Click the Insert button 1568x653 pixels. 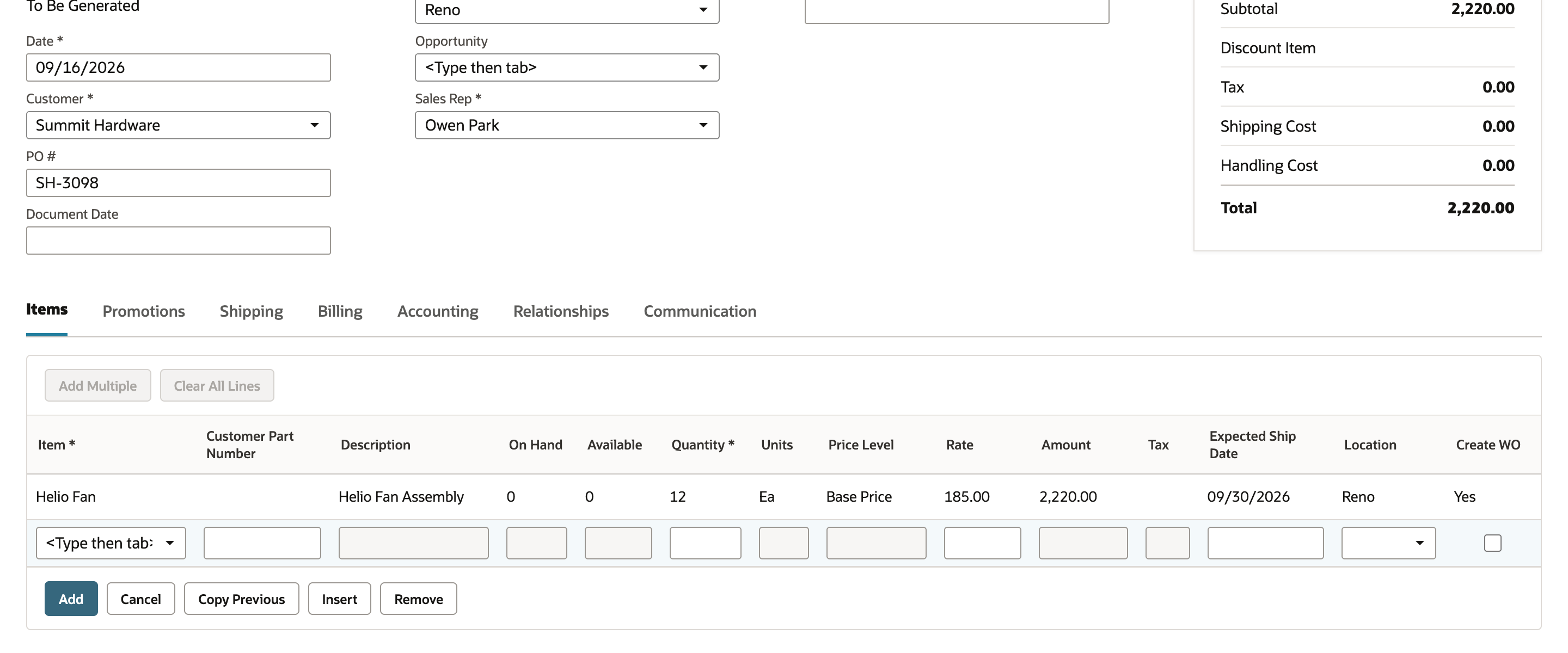339,598
